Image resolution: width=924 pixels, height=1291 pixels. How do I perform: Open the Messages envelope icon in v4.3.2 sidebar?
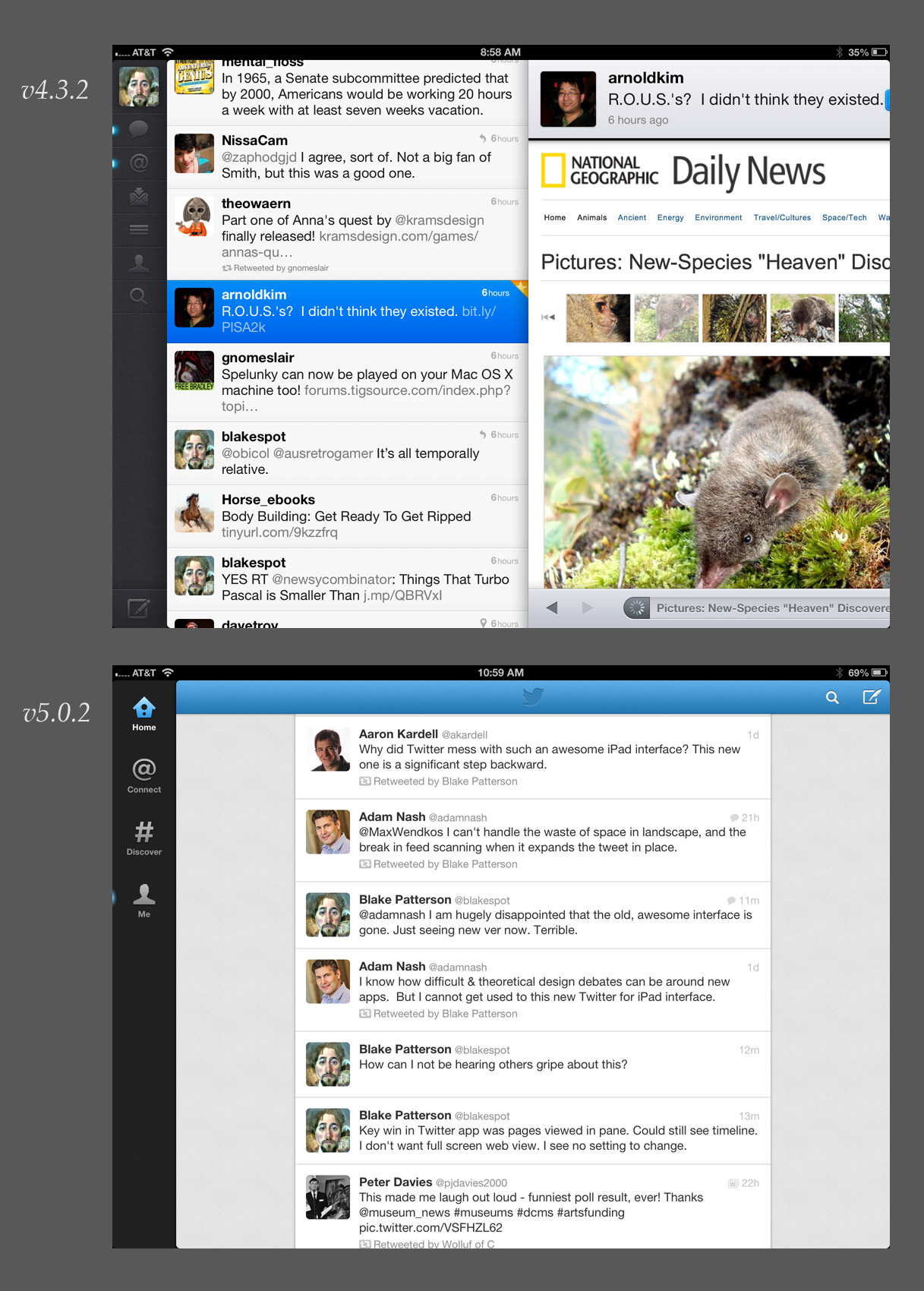pyautogui.click(x=139, y=197)
